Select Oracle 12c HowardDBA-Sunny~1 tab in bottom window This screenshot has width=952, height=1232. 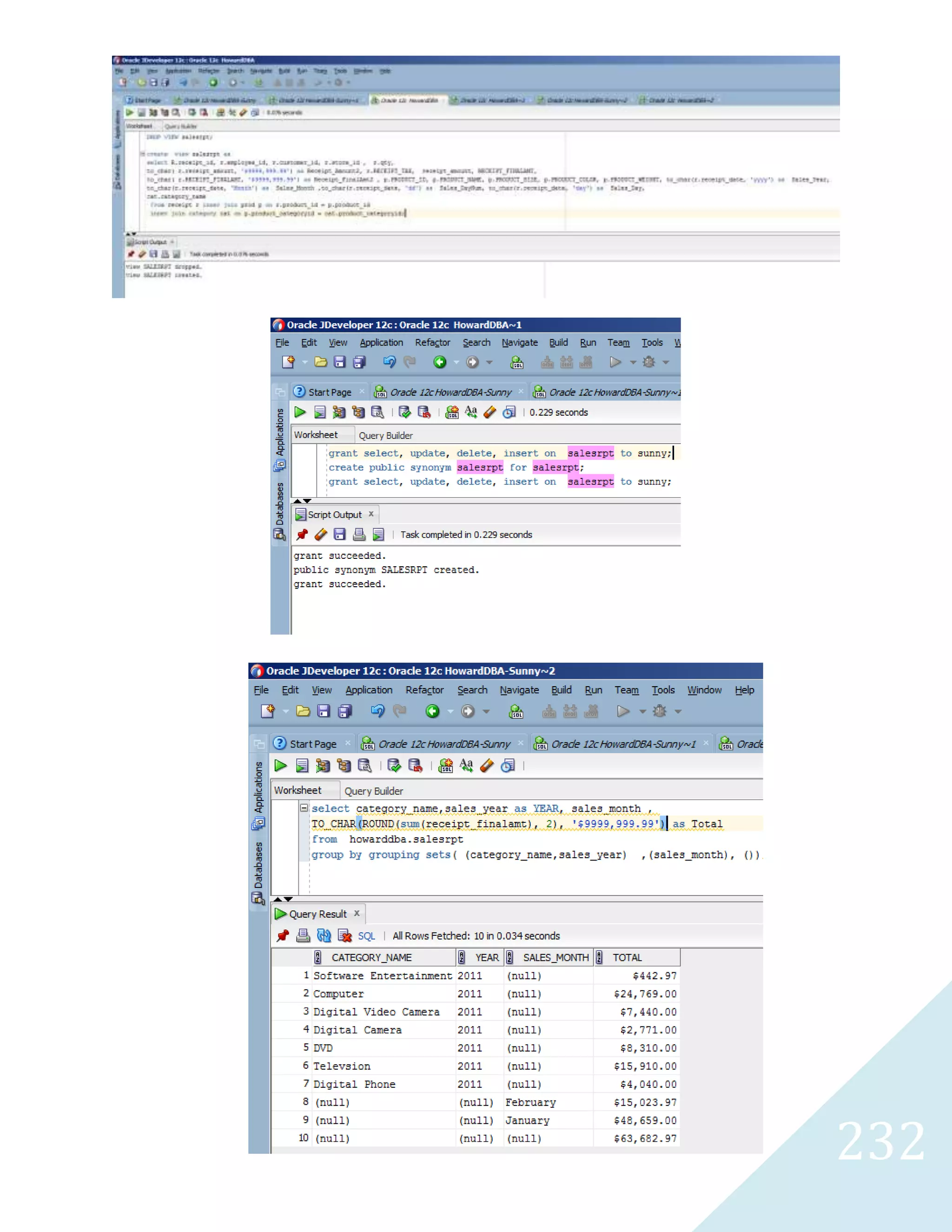tap(623, 744)
